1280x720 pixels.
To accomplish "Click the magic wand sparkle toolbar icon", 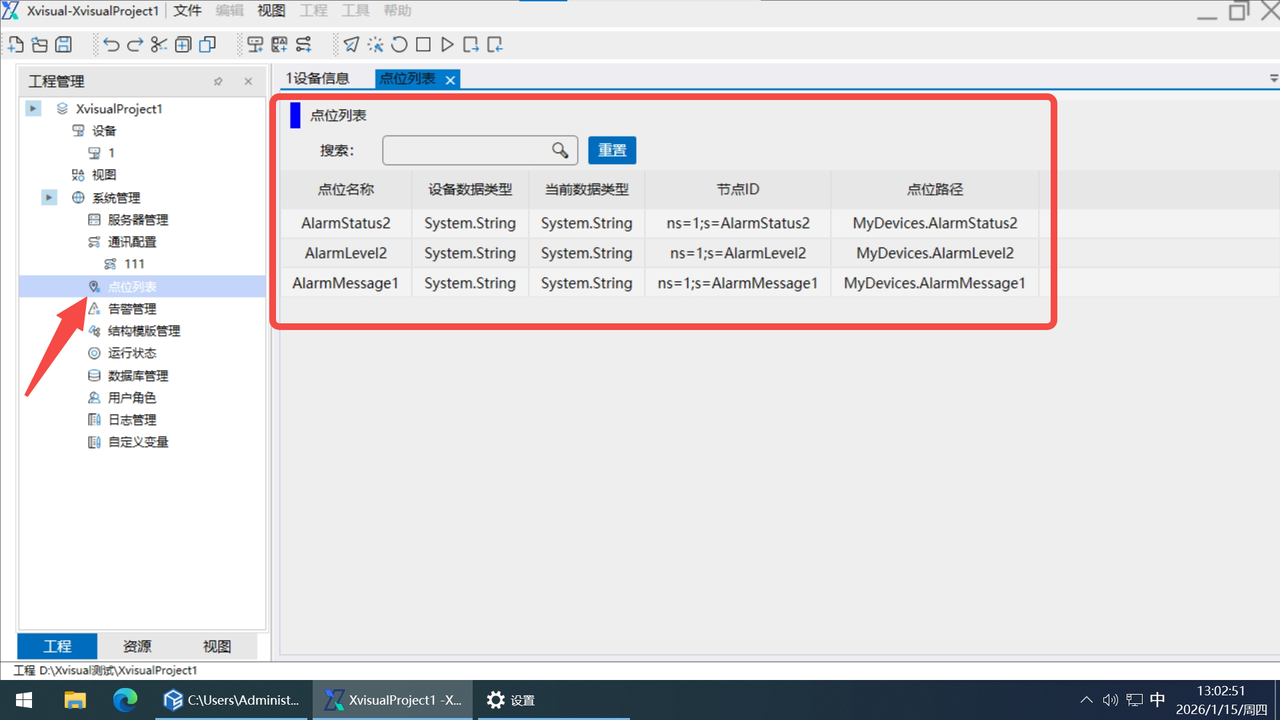I will (375, 44).
